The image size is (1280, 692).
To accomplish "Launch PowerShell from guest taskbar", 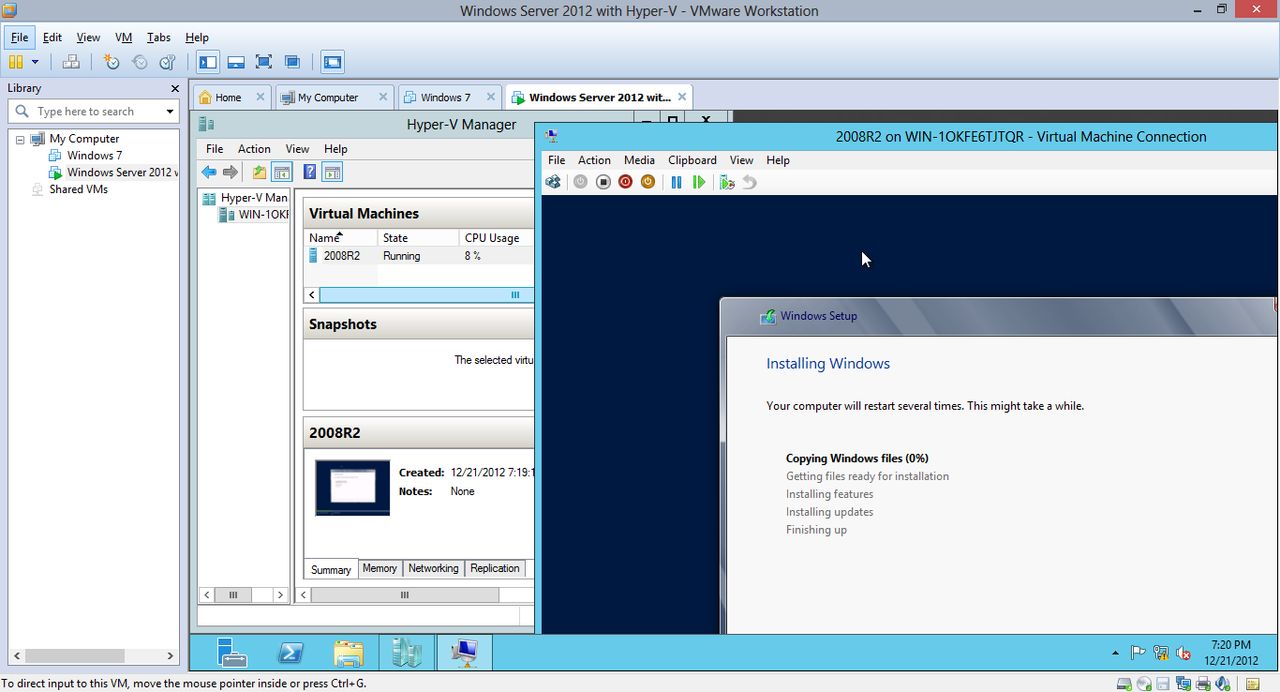I will coord(290,652).
